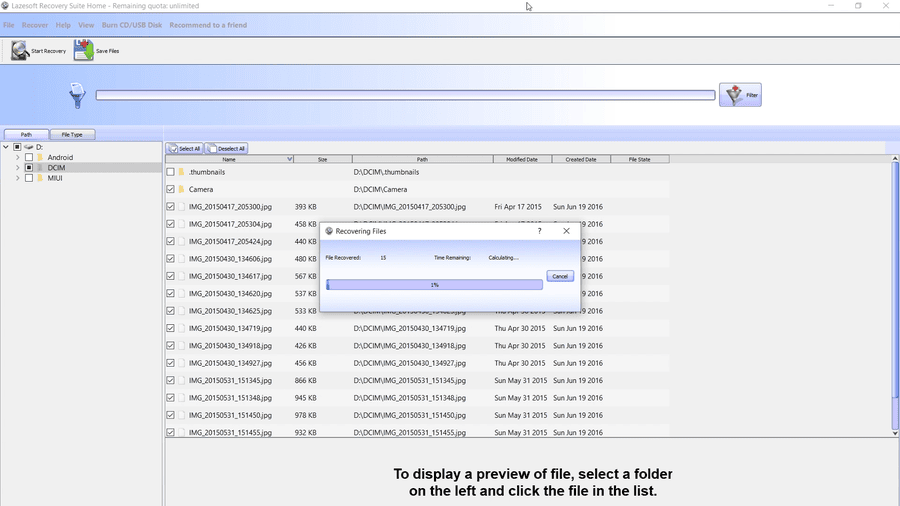Click the Name column sort arrow
Image resolution: width=900 pixels, height=506 pixels.
(289, 159)
